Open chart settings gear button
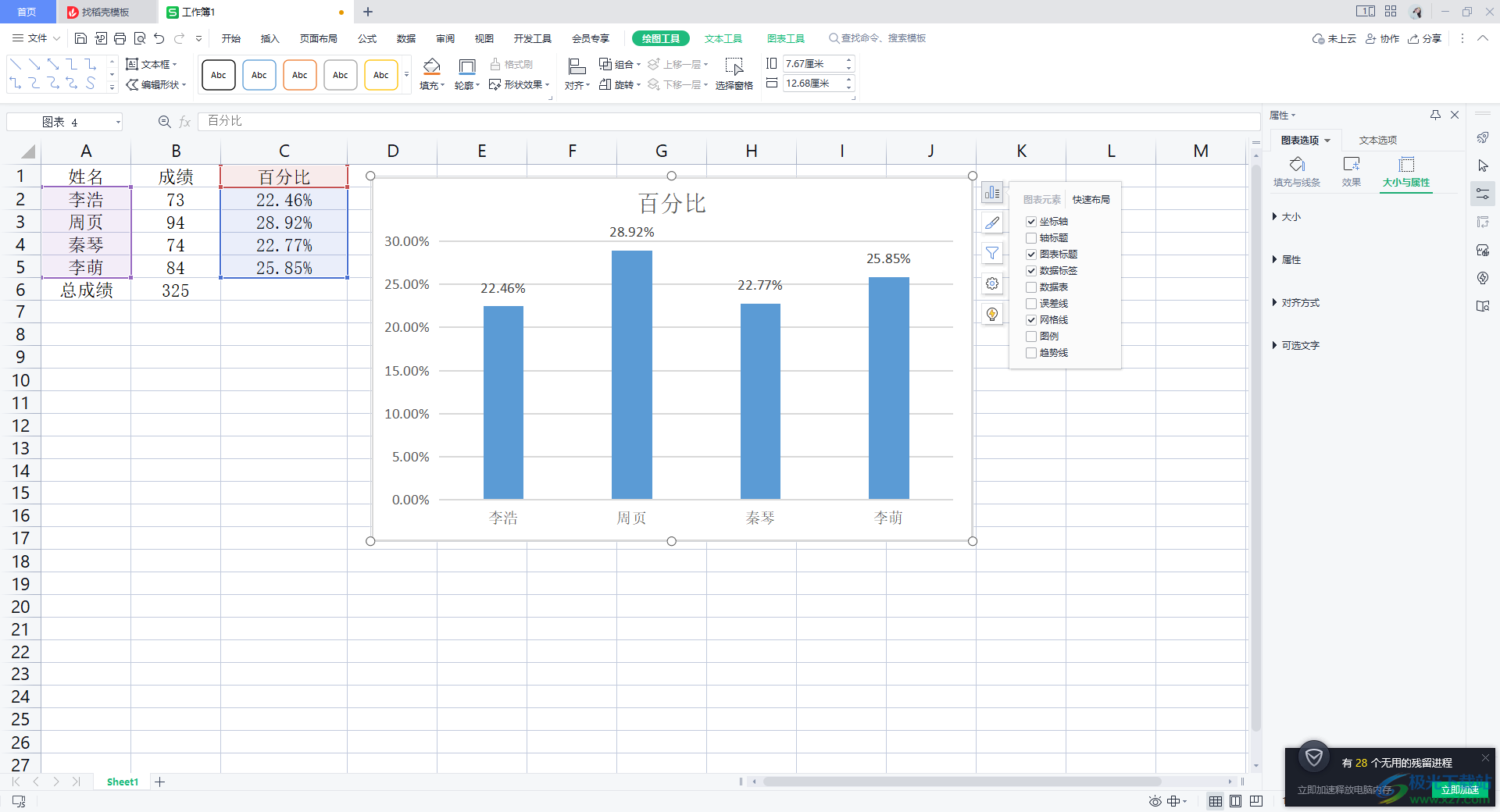1500x812 pixels. tap(992, 283)
